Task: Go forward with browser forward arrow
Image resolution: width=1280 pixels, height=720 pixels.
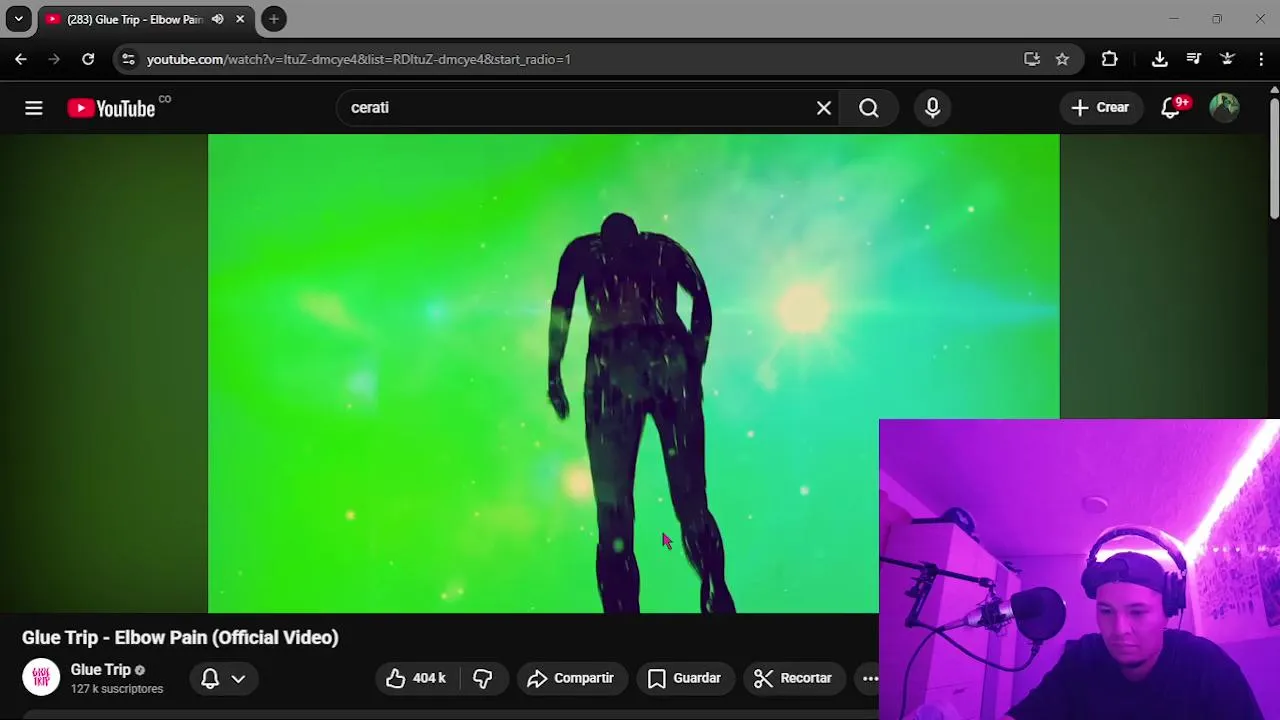Action: pos(54,59)
